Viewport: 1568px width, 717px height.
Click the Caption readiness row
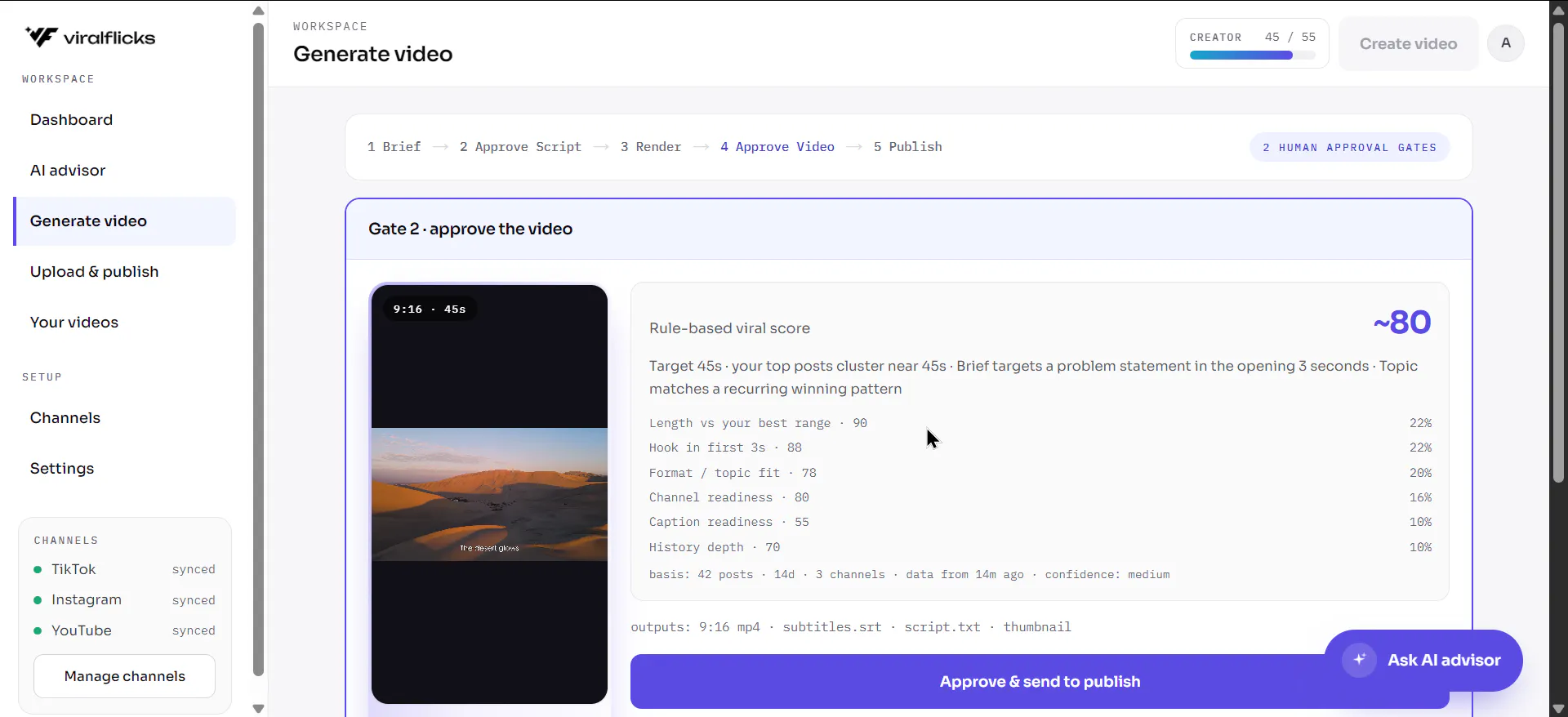click(1040, 522)
